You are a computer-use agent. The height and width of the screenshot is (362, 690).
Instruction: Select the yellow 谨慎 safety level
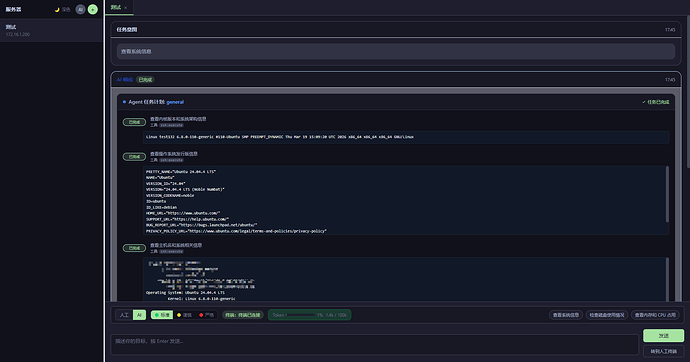(x=184, y=315)
